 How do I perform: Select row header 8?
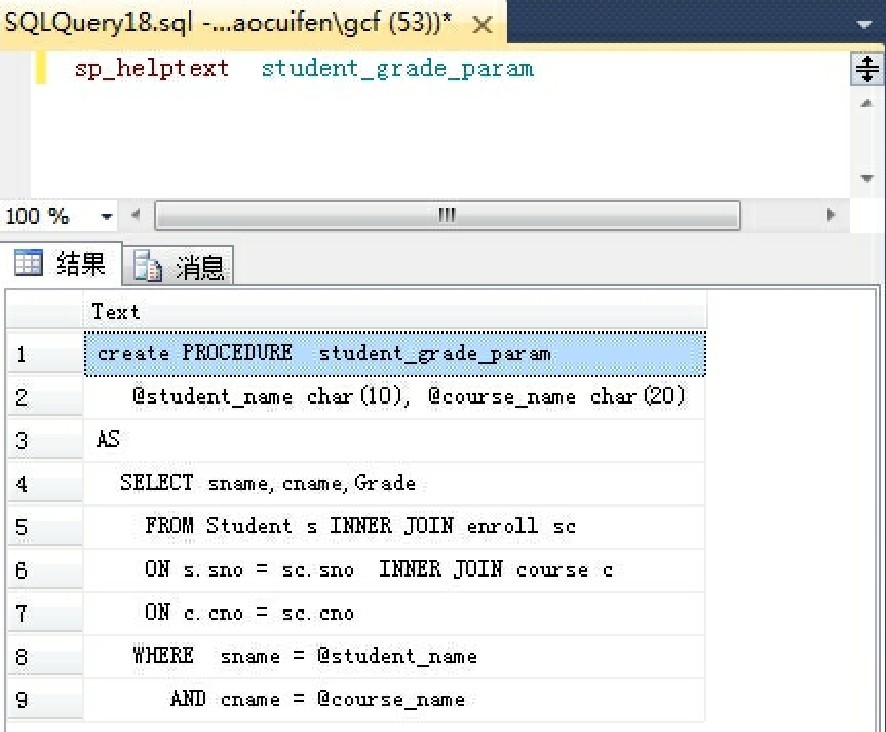(45, 657)
